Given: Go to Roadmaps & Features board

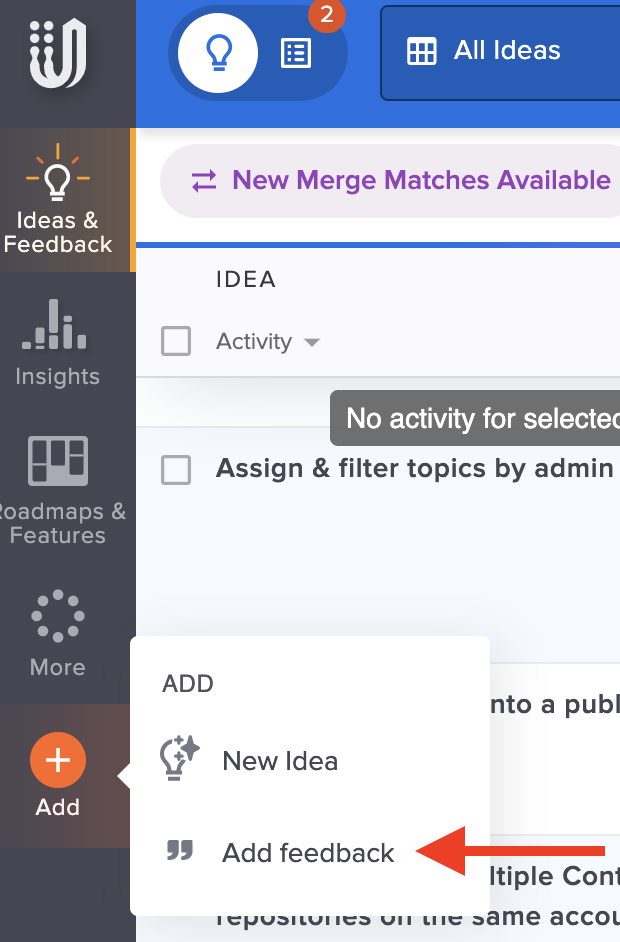Looking at the screenshot, I should coord(58,490).
